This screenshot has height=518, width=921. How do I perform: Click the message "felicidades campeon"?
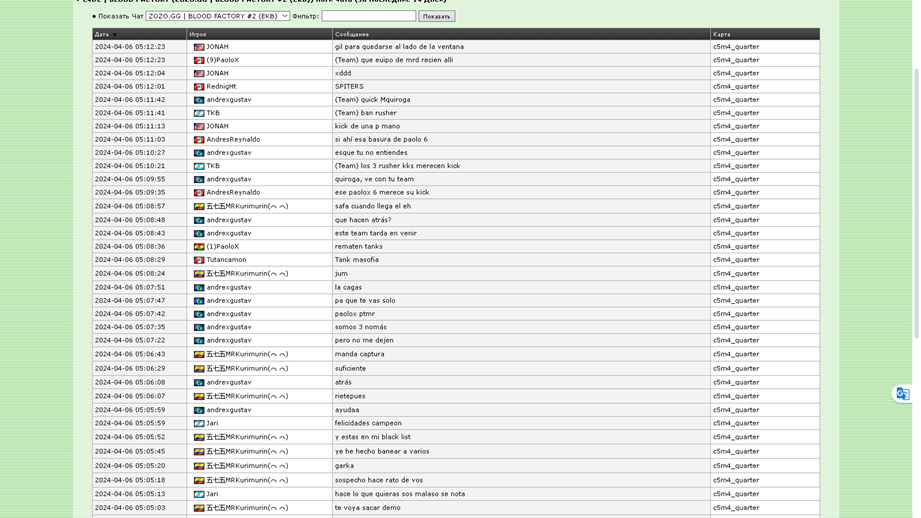pyautogui.click(x=368, y=424)
